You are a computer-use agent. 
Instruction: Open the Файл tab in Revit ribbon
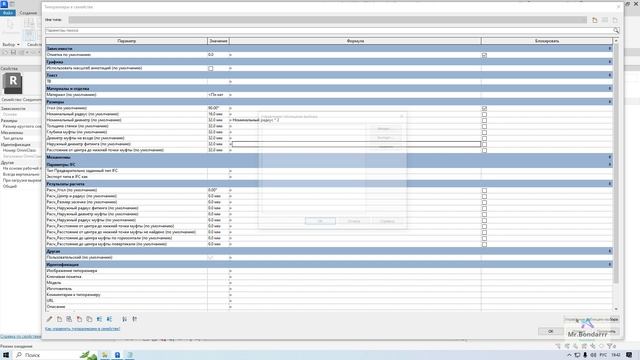(8, 13)
